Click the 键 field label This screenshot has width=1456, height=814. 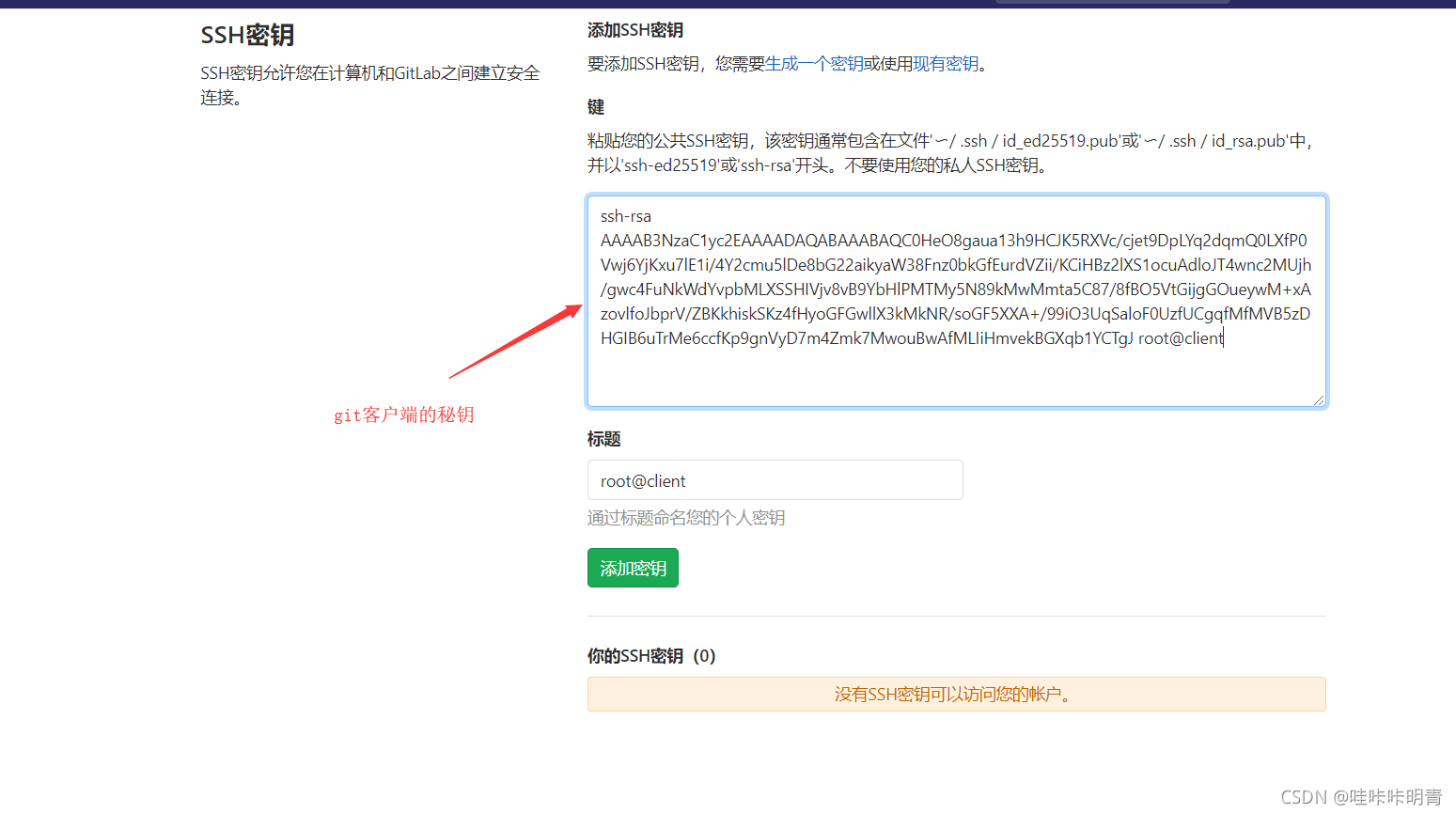[596, 107]
